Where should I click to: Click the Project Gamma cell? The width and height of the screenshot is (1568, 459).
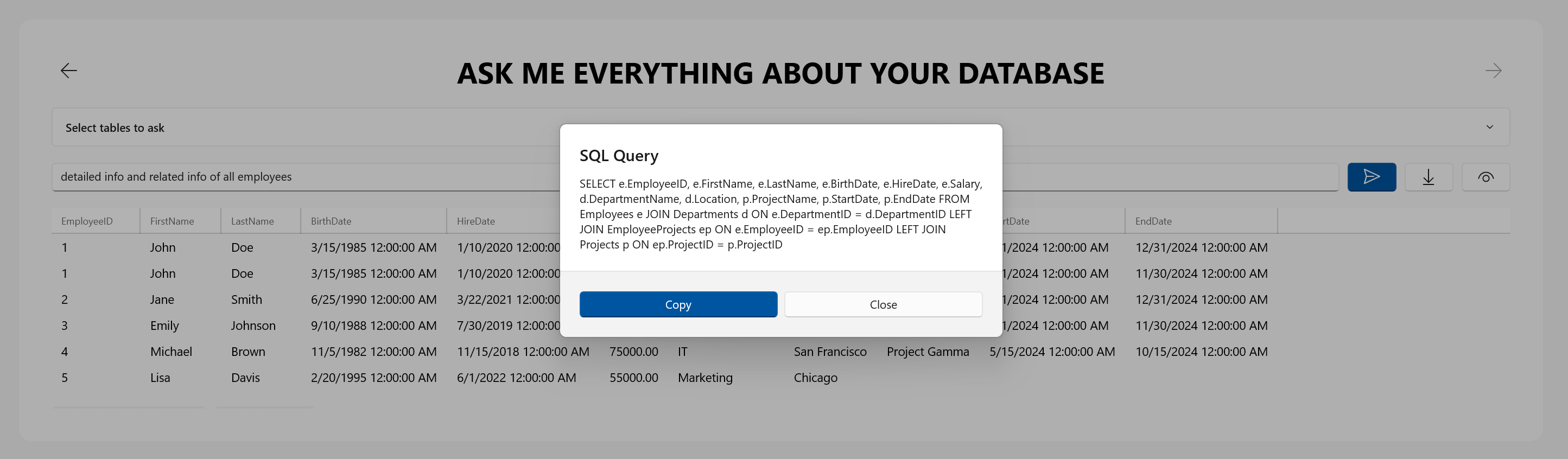pos(928,352)
